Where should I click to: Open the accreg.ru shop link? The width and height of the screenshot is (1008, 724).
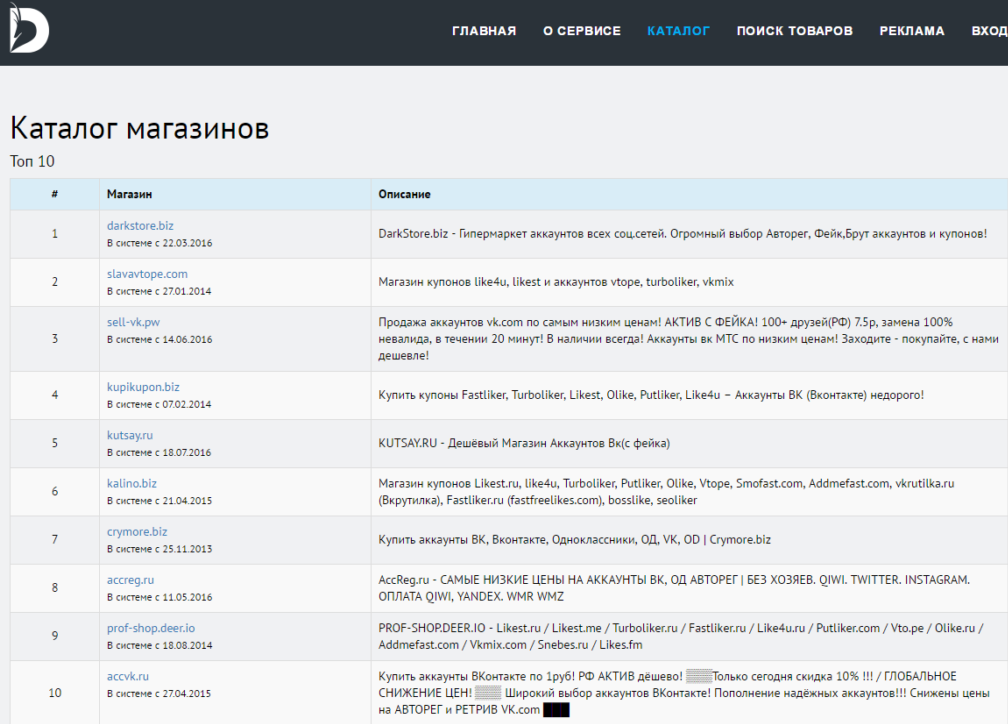[x=130, y=580]
